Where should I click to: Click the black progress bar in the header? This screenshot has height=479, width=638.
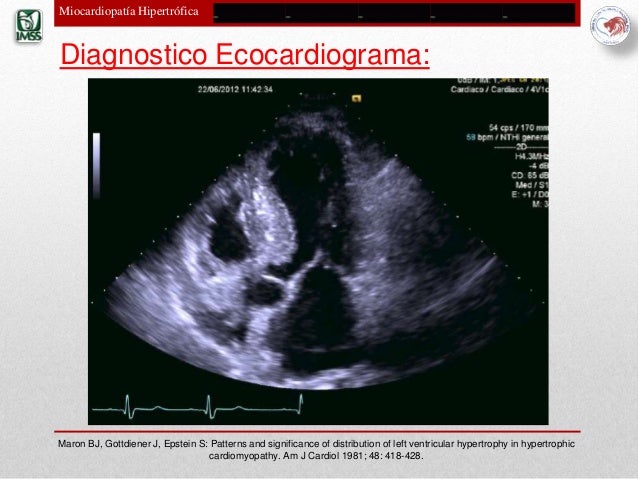click(x=394, y=13)
